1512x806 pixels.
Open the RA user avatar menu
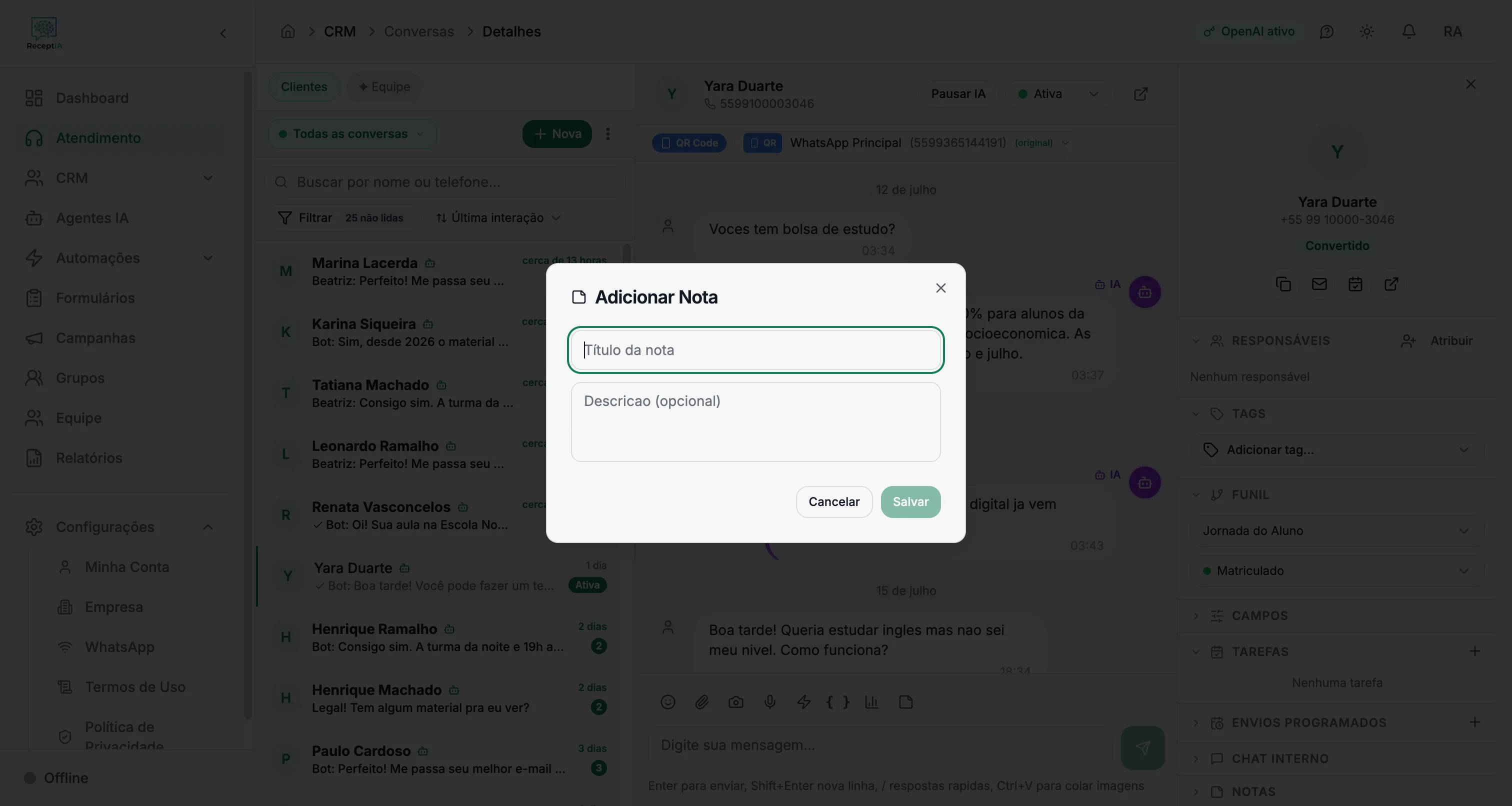pyautogui.click(x=1452, y=31)
